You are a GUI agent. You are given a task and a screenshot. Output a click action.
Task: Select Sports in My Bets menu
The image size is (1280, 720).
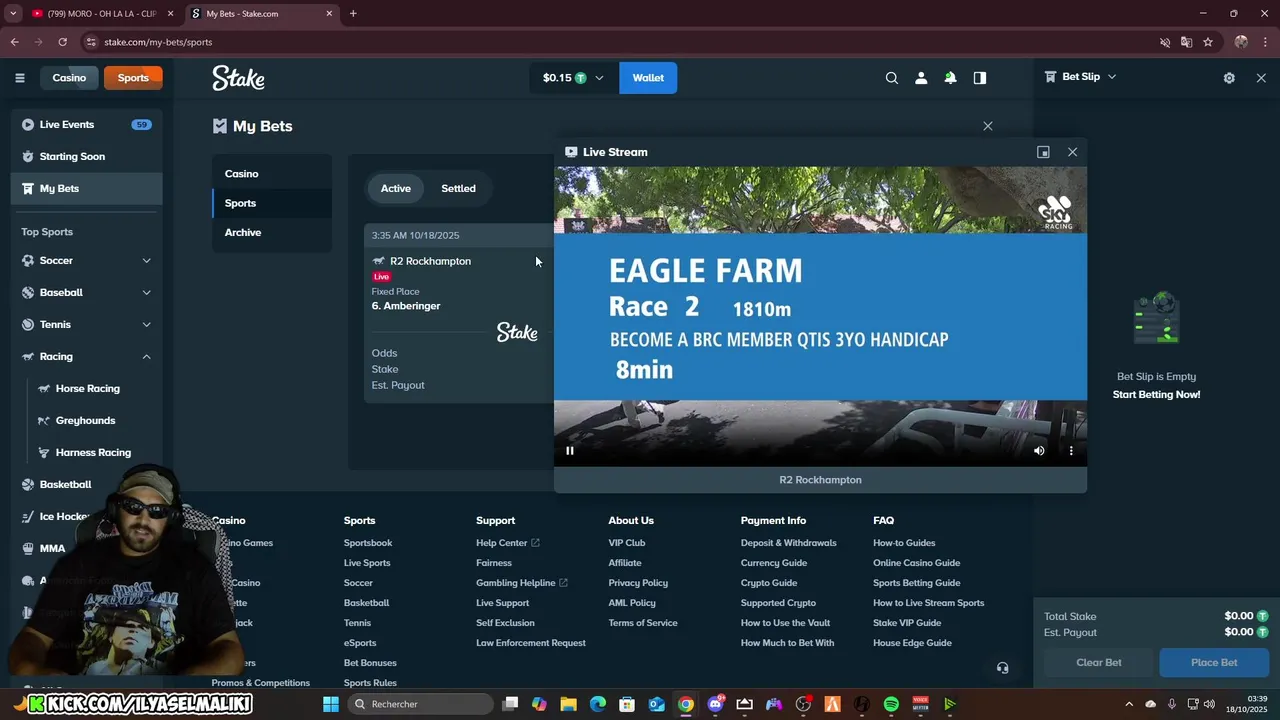pyautogui.click(x=271, y=203)
